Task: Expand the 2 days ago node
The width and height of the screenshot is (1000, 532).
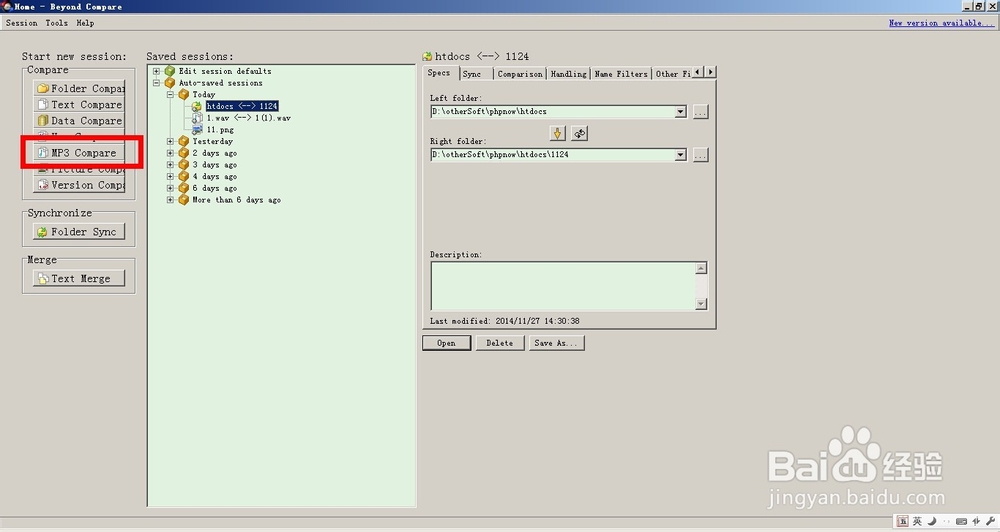Action: coord(170,153)
